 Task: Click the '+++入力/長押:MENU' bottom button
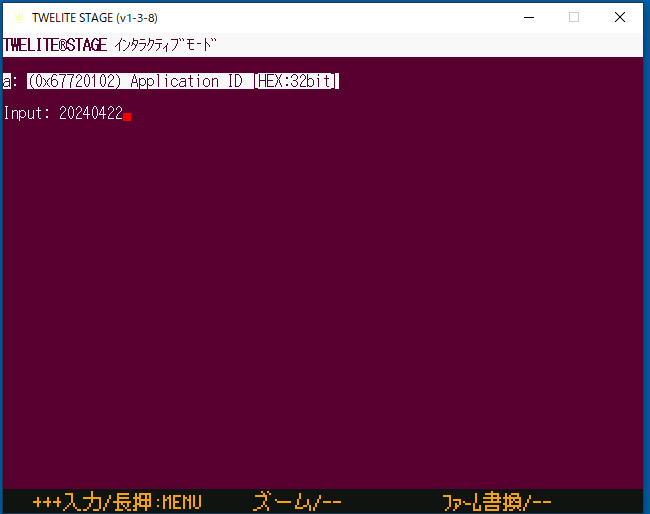tap(117, 502)
